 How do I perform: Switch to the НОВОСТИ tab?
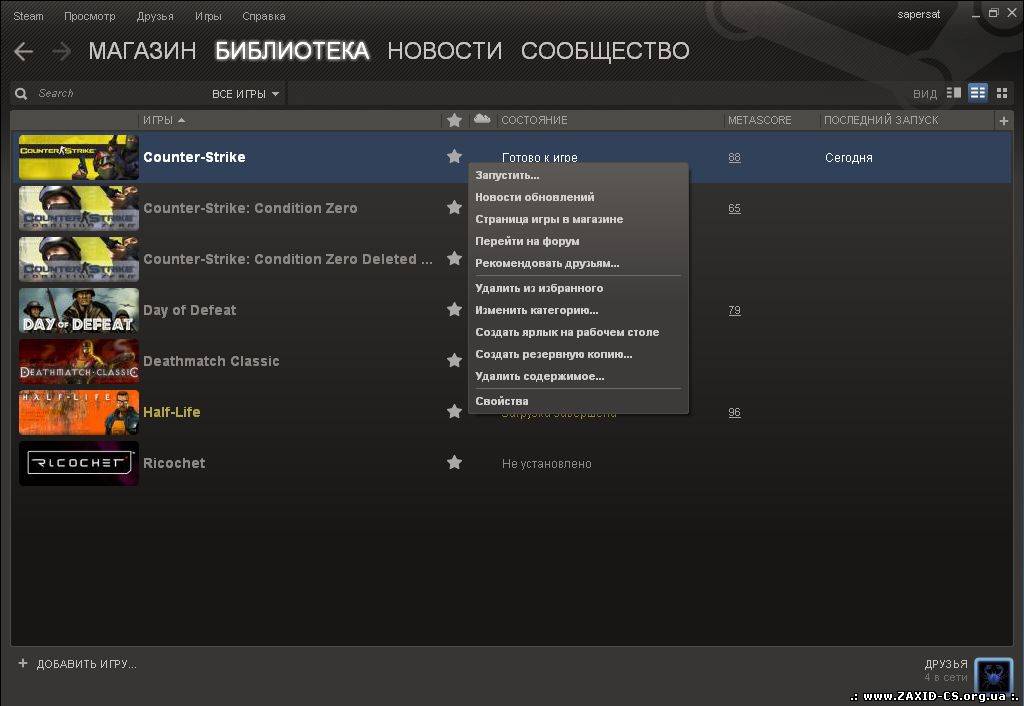(445, 51)
